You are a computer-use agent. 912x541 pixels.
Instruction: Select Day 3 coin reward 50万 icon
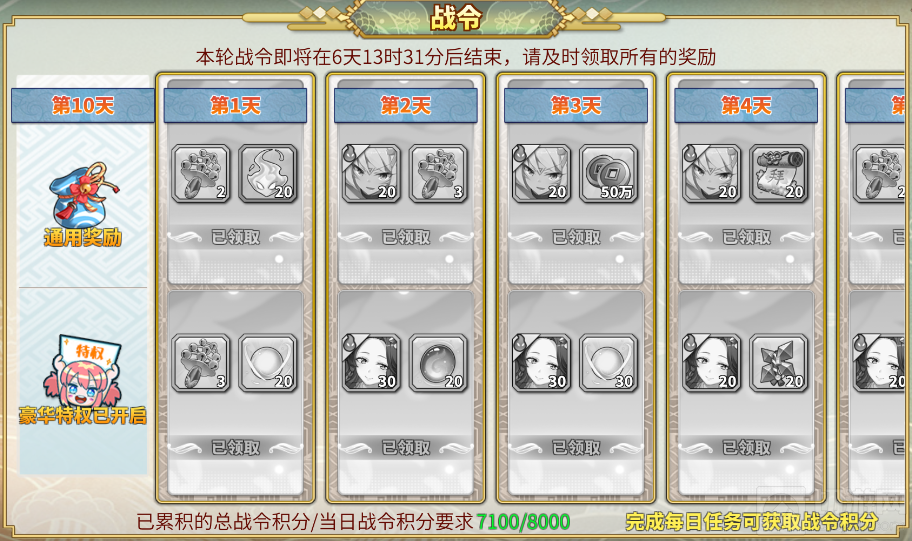pyautogui.click(x=608, y=173)
